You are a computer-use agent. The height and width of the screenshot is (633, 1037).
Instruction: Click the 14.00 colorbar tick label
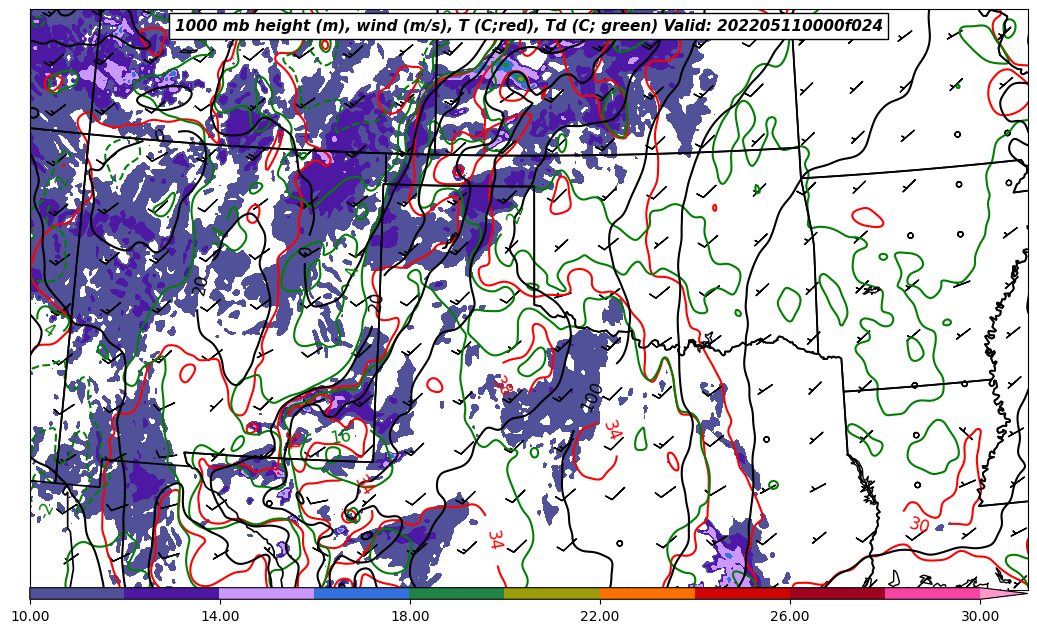(220, 616)
